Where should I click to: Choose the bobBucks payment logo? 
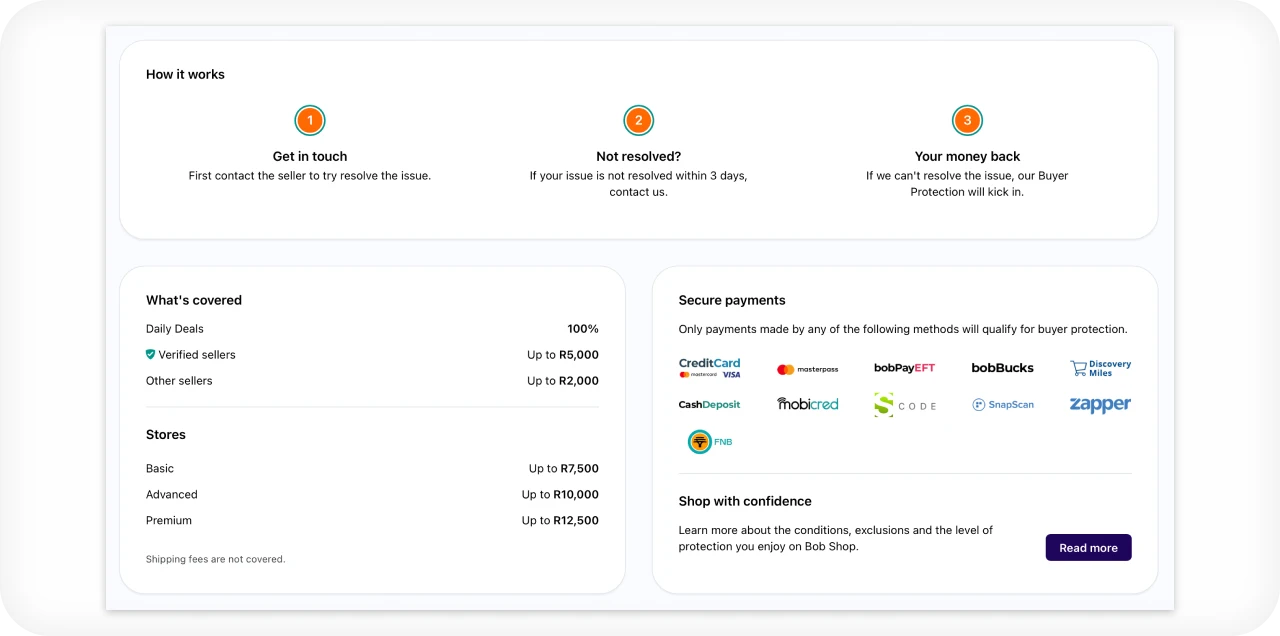pos(1002,368)
